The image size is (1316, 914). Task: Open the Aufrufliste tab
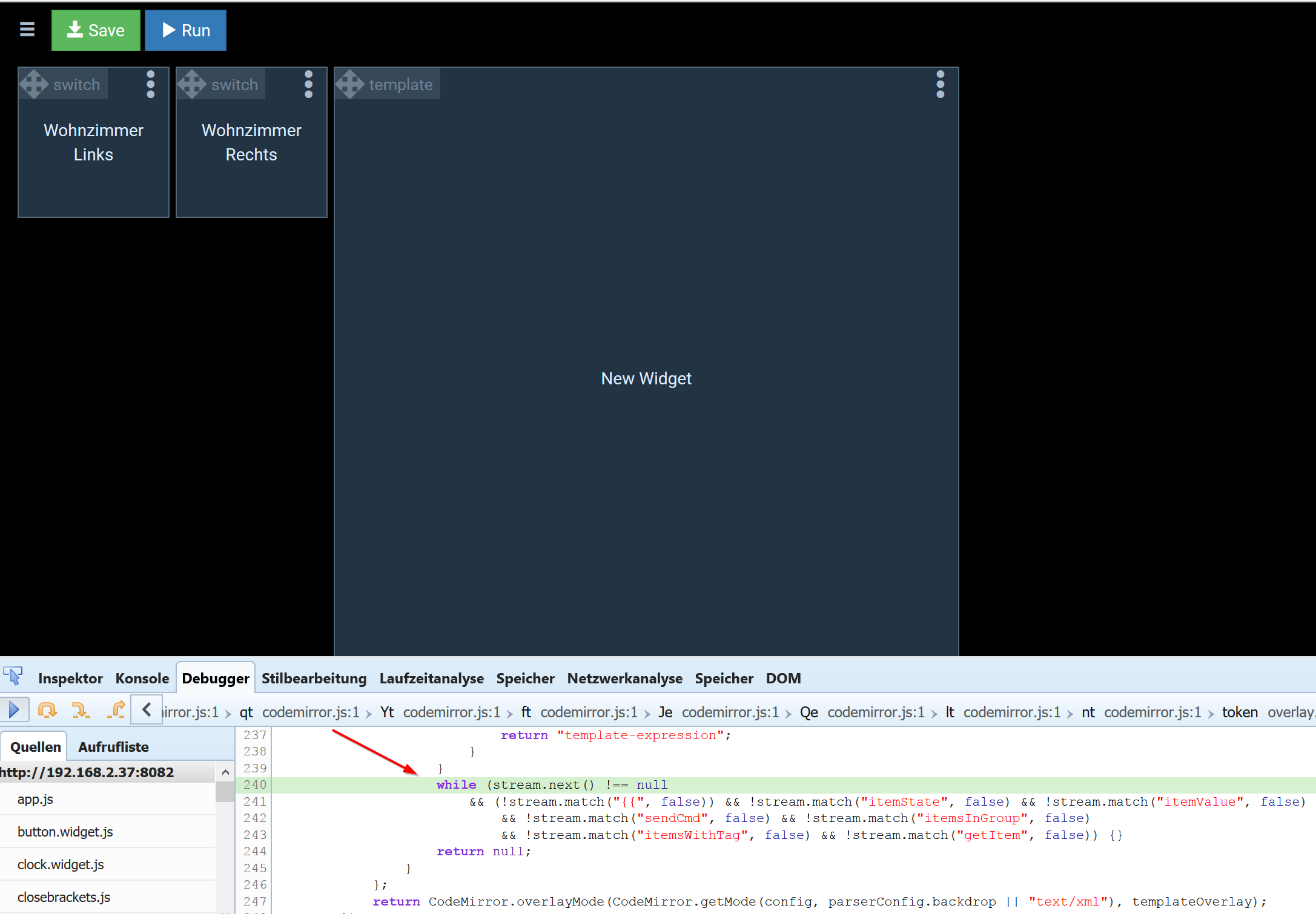[x=113, y=747]
